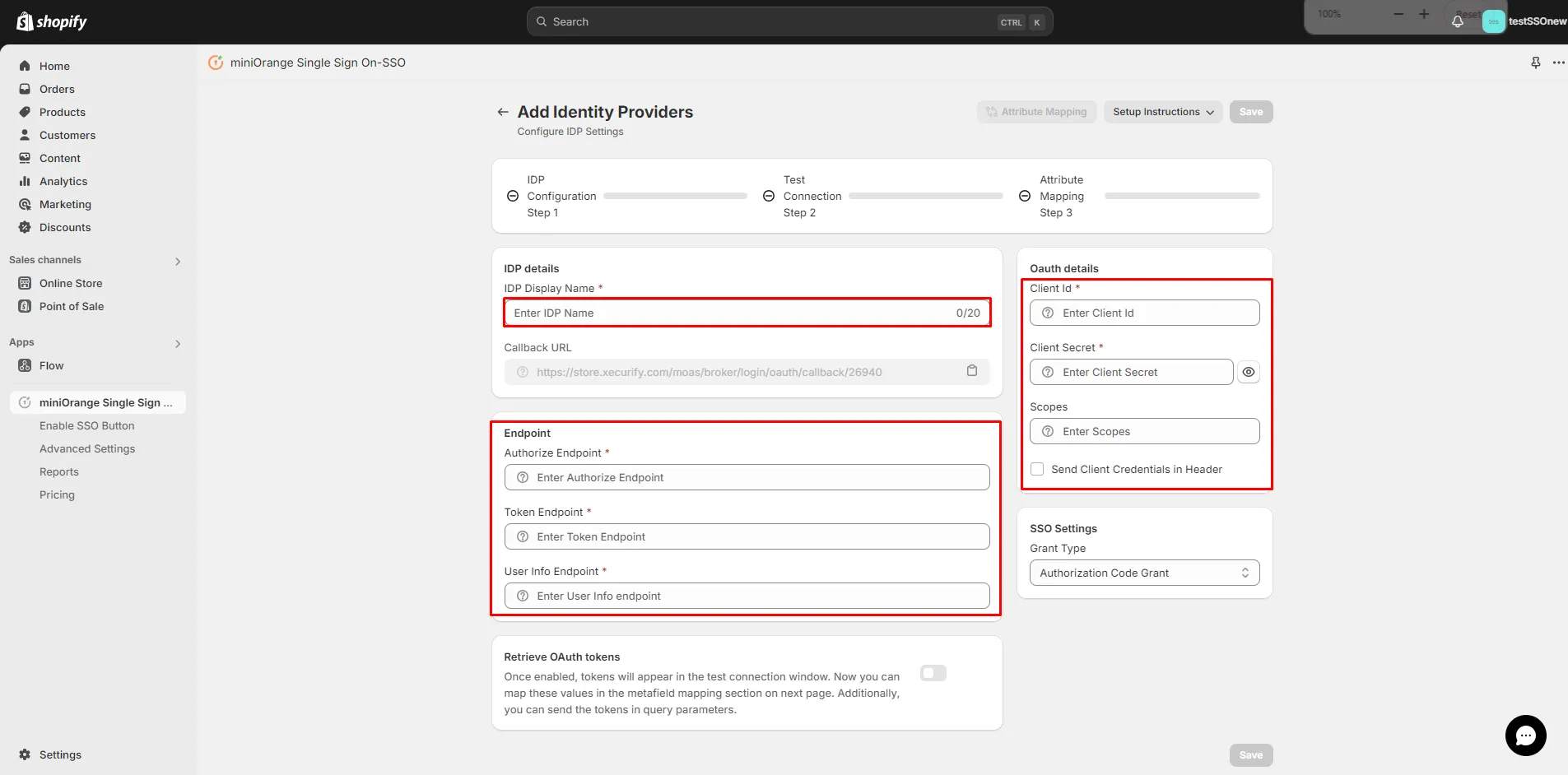Viewport: 1568px width, 775px height.
Task: Open app more options ellipsis
Action: coord(1558,63)
